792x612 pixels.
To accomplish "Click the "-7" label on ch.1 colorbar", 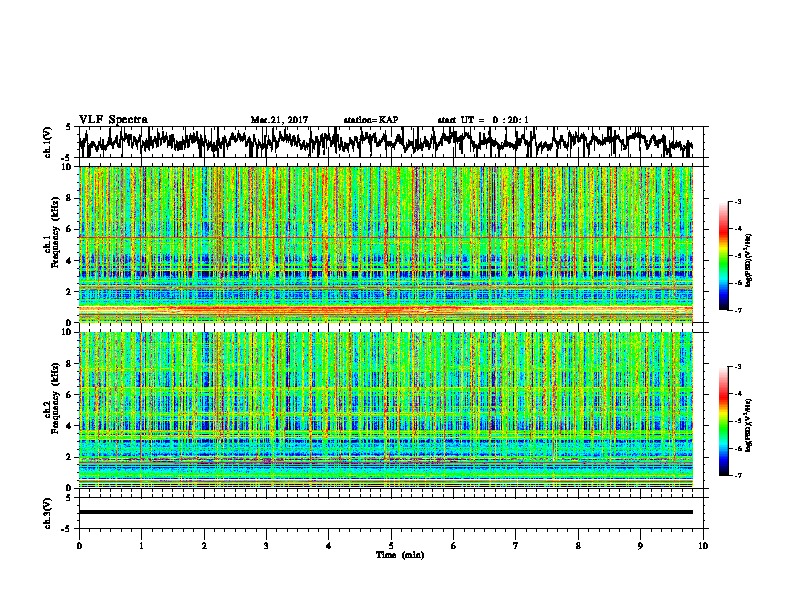I will point(737,310).
